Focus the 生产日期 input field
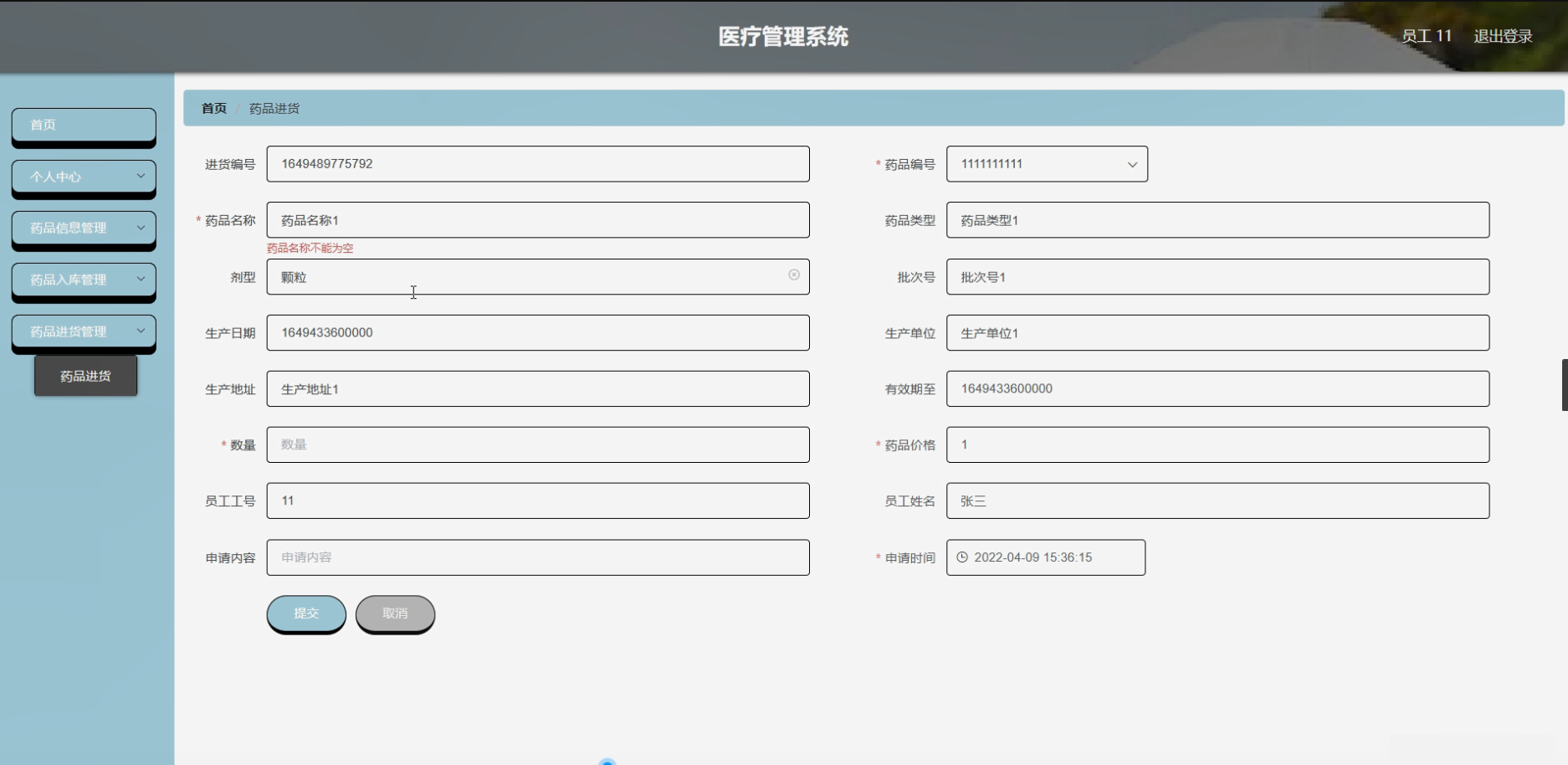 click(538, 333)
